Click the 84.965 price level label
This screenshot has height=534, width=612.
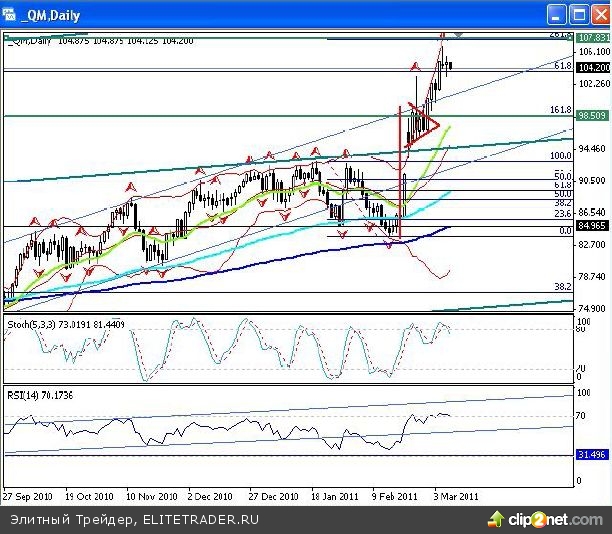[x=594, y=227]
